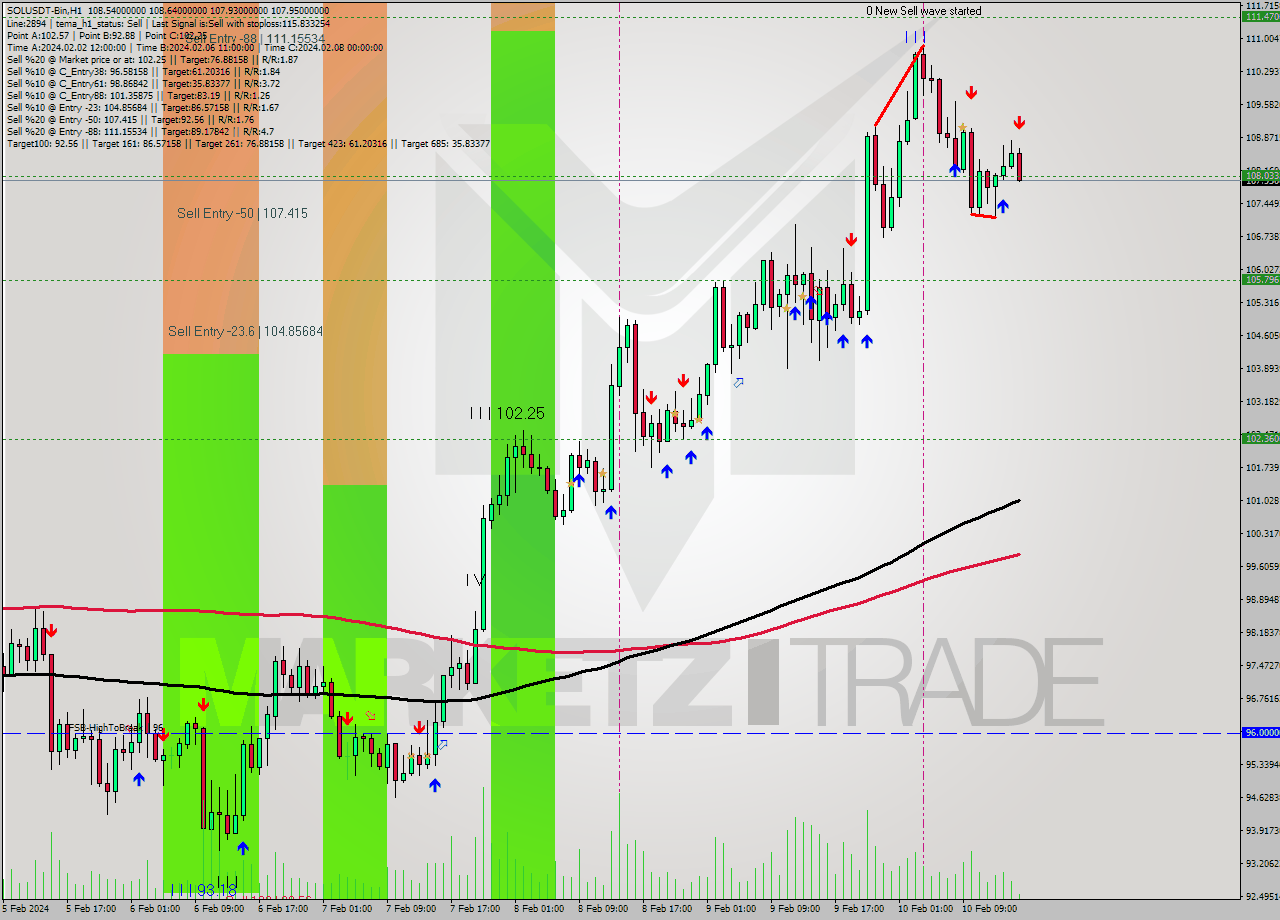Select the green 102.360 price tag

(x=1260, y=438)
